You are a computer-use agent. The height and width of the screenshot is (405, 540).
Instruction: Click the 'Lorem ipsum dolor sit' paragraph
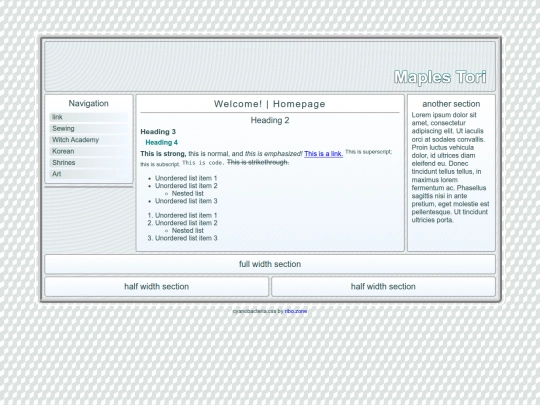(x=450, y=167)
